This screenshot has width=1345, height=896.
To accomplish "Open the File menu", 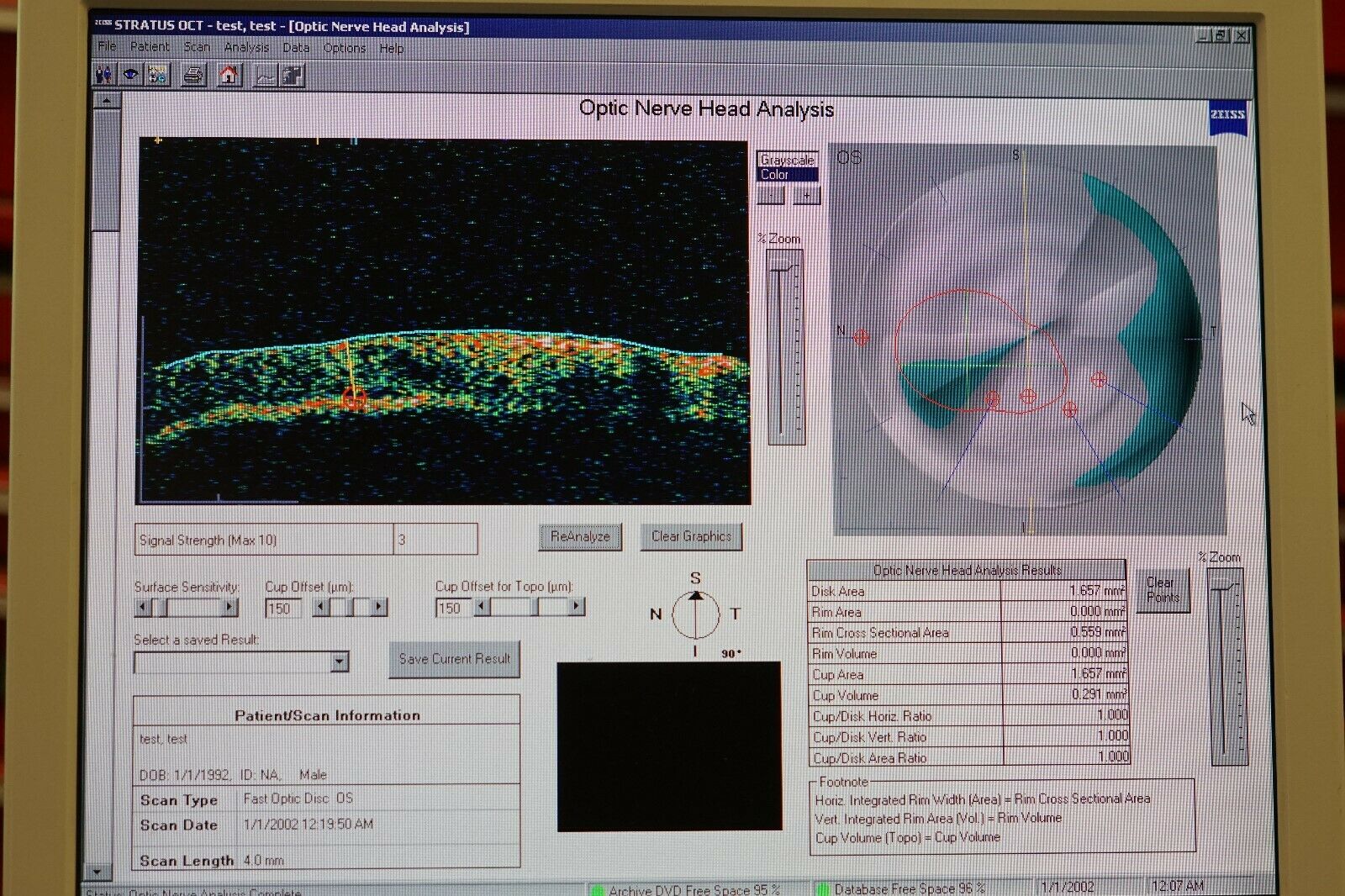I will point(107,46).
